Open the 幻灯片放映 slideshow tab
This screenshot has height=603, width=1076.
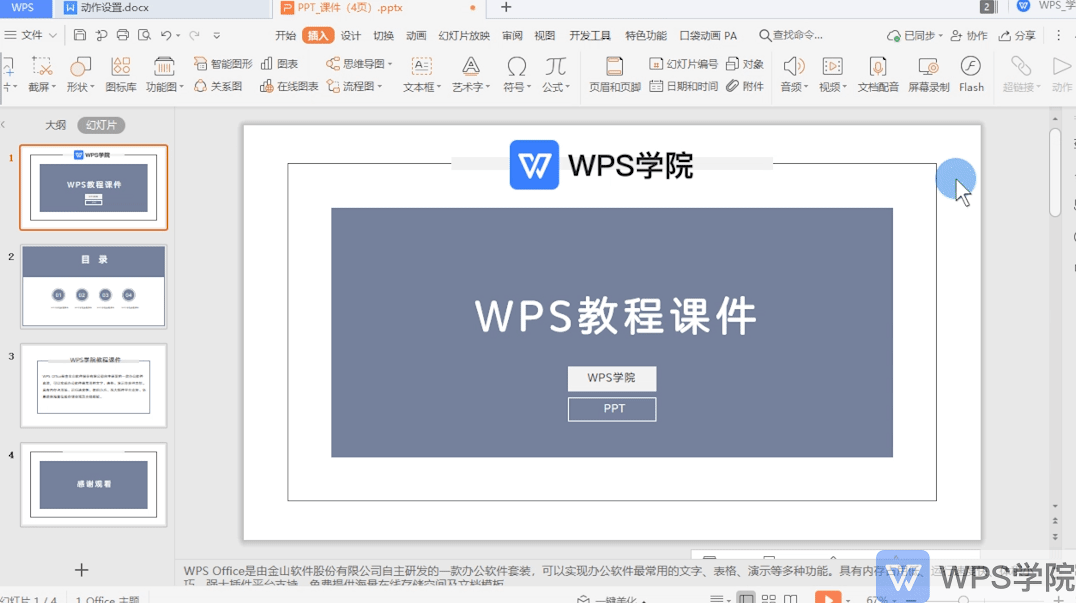464,36
